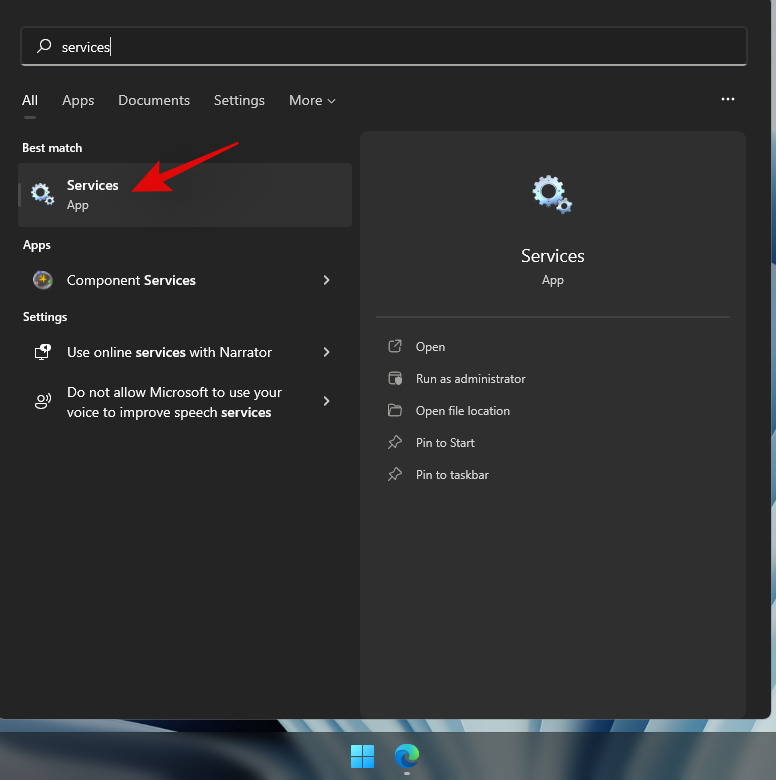776x780 pixels.
Task: Click the Narrator online services icon
Action: tap(42, 352)
